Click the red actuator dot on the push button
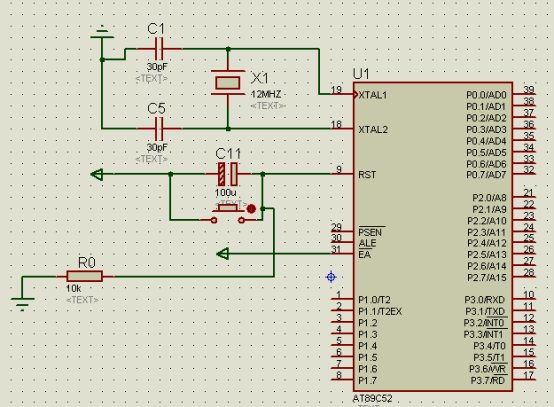The image size is (554, 407). [x=251, y=209]
